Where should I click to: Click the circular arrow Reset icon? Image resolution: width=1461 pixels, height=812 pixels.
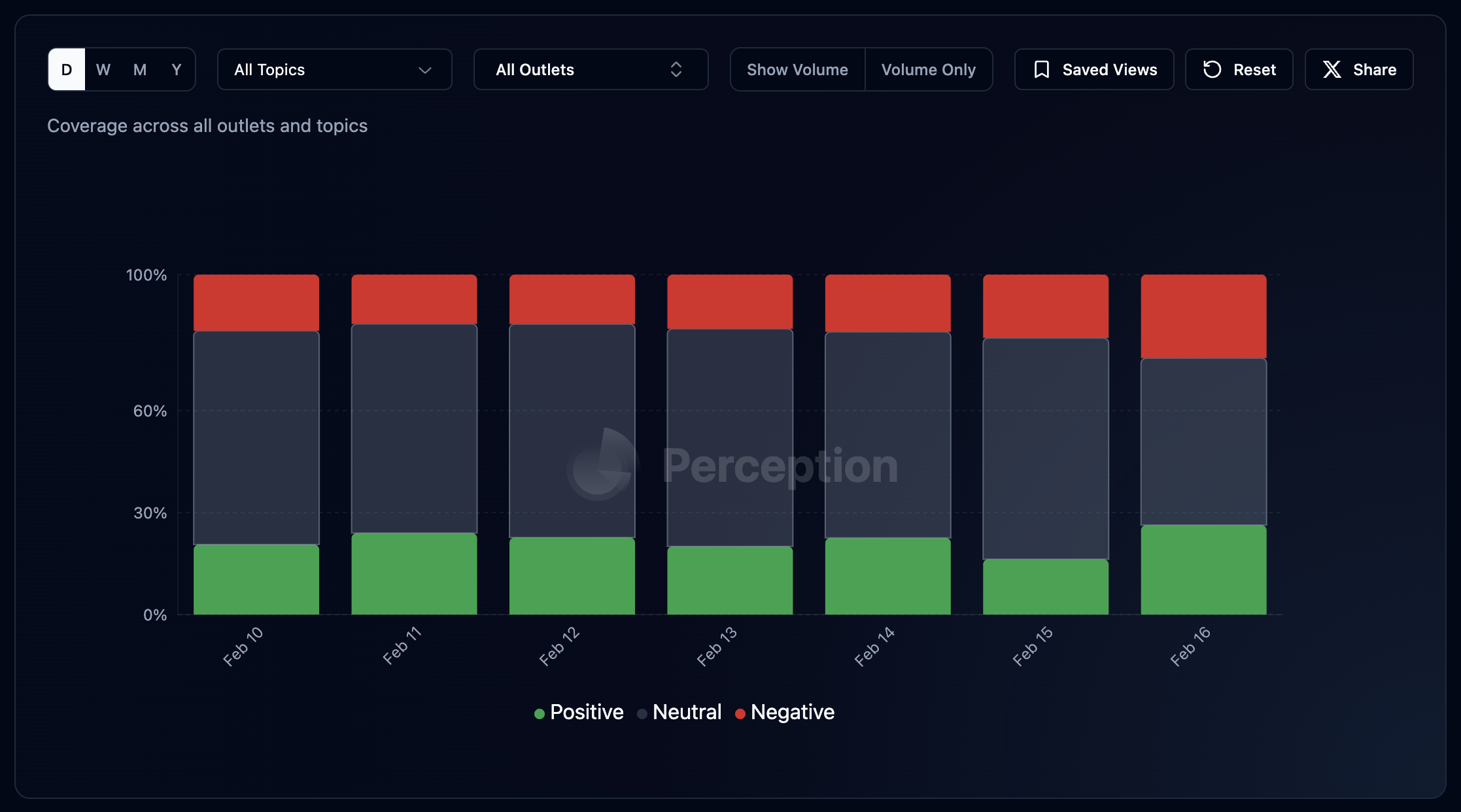coord(1212,69)
